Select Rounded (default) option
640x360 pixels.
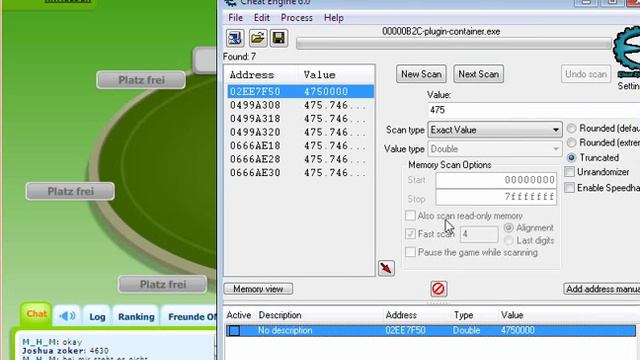pyautogui.click(x=572, y=129)
